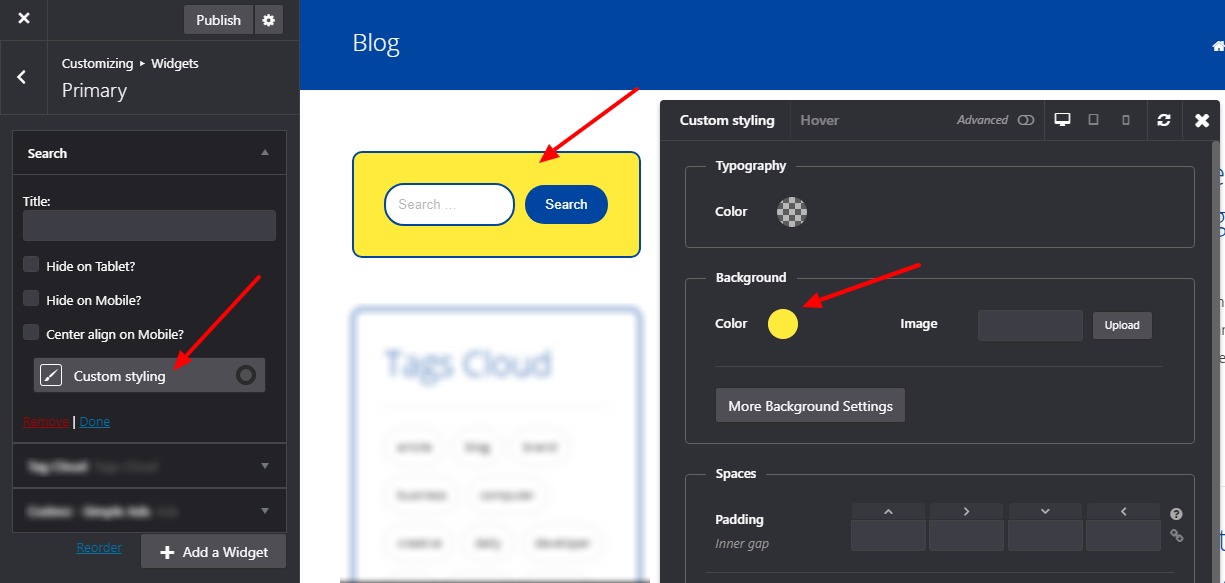Switch to tablet device preview icon
Image resolution: width=1225 pixels, height=583 pixels.
tap(1093, 120)
